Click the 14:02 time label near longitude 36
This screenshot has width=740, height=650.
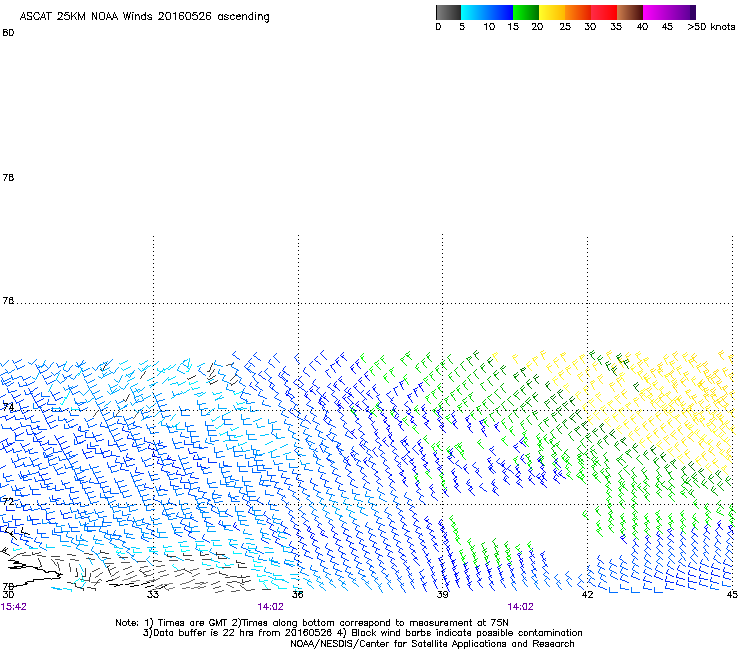pyautogui.click(x=270, y=607)
